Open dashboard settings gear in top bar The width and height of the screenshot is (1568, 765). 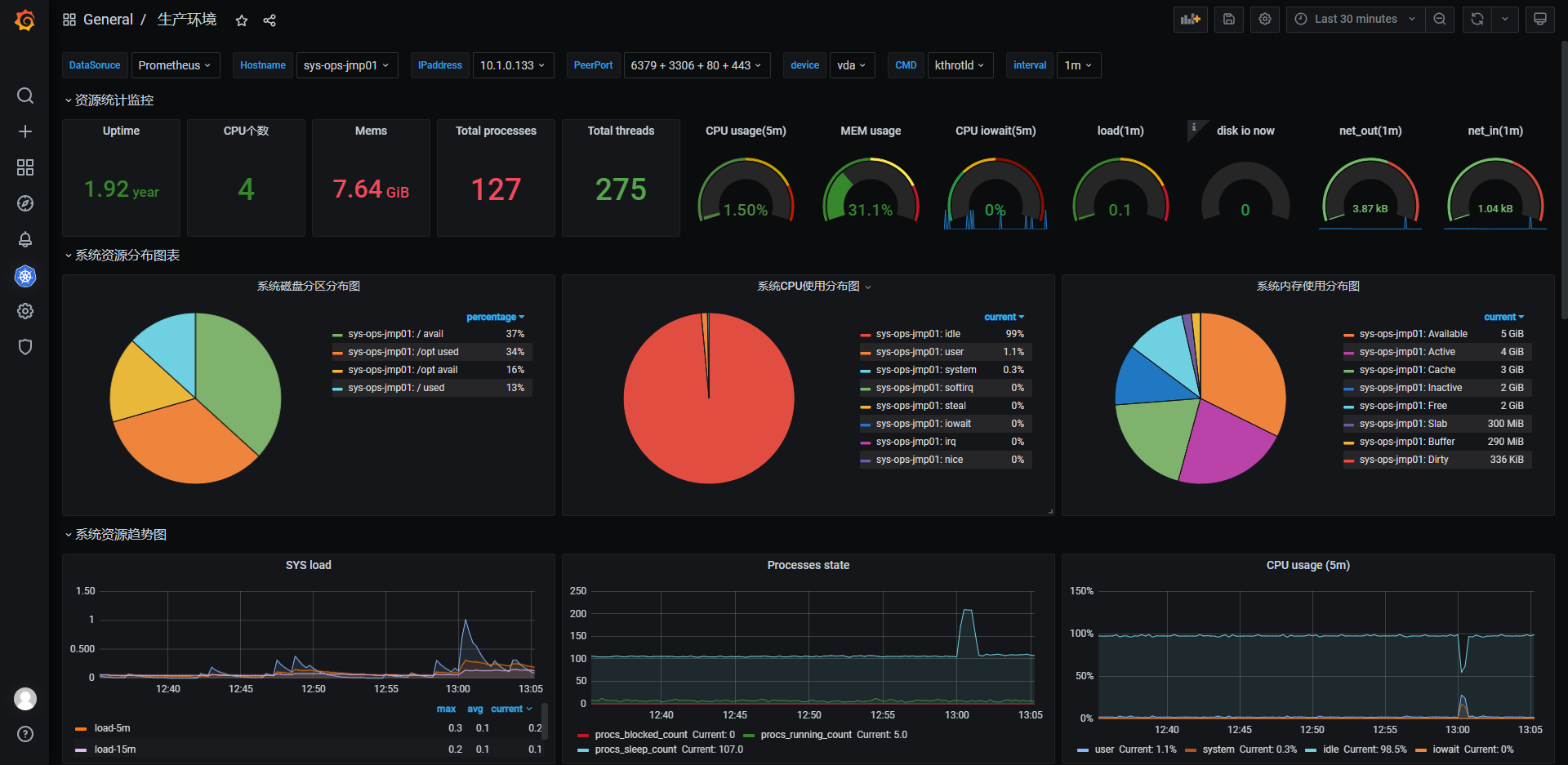pos(1265,20)
